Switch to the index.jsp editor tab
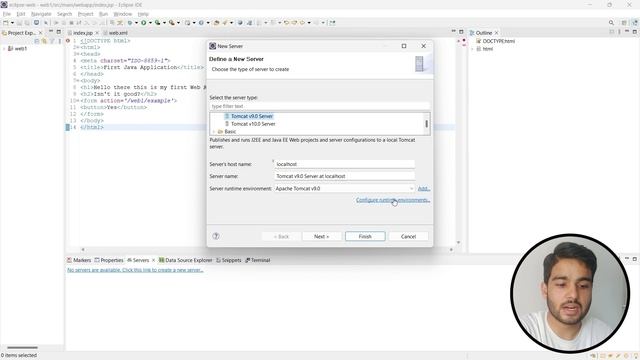This screenshot has width=640, height=360. (82, 33)
